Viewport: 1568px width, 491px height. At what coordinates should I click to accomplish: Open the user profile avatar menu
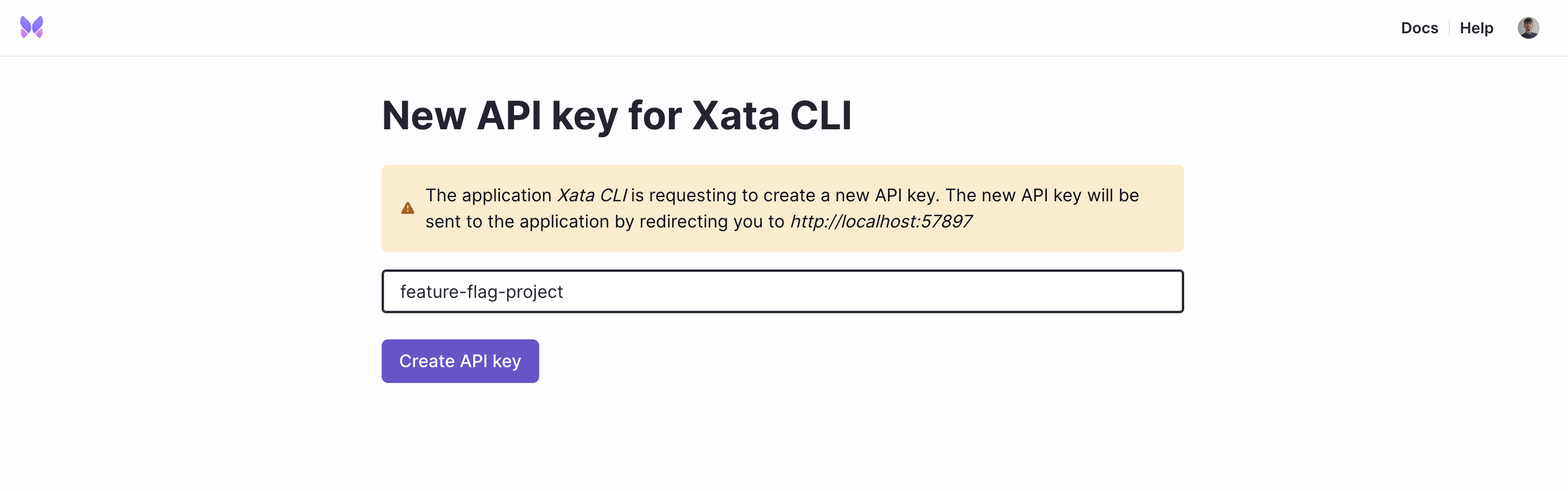click(1528, 28)
